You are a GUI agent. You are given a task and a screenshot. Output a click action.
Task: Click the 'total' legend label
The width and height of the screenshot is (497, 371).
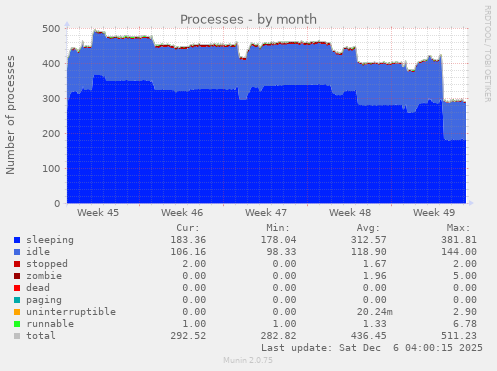[x=41, y=336]
